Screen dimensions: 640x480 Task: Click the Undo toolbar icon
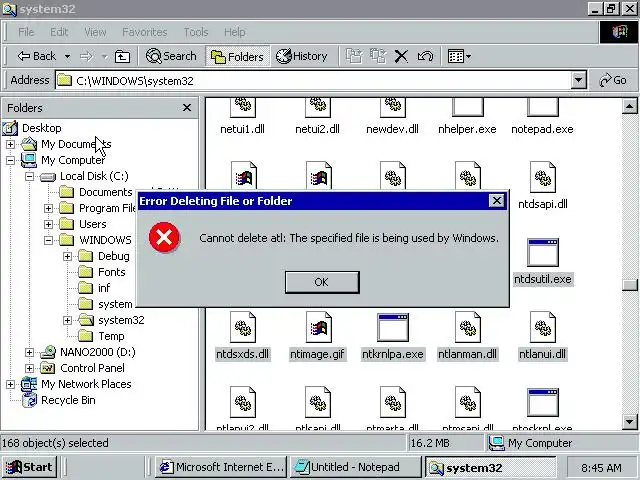[425, 56]
